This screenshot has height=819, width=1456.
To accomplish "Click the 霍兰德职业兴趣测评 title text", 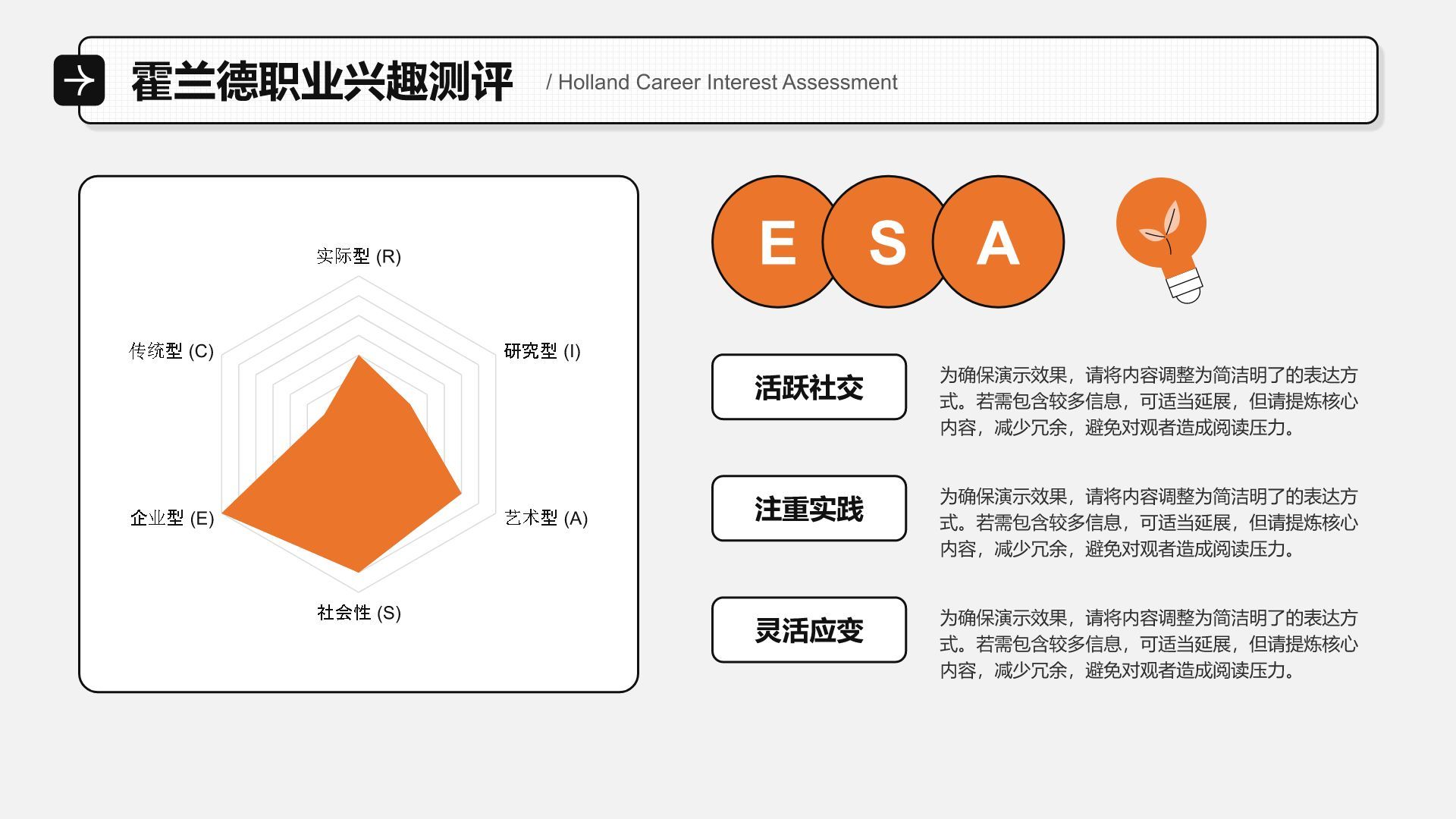I will click(x=322, y=81).
